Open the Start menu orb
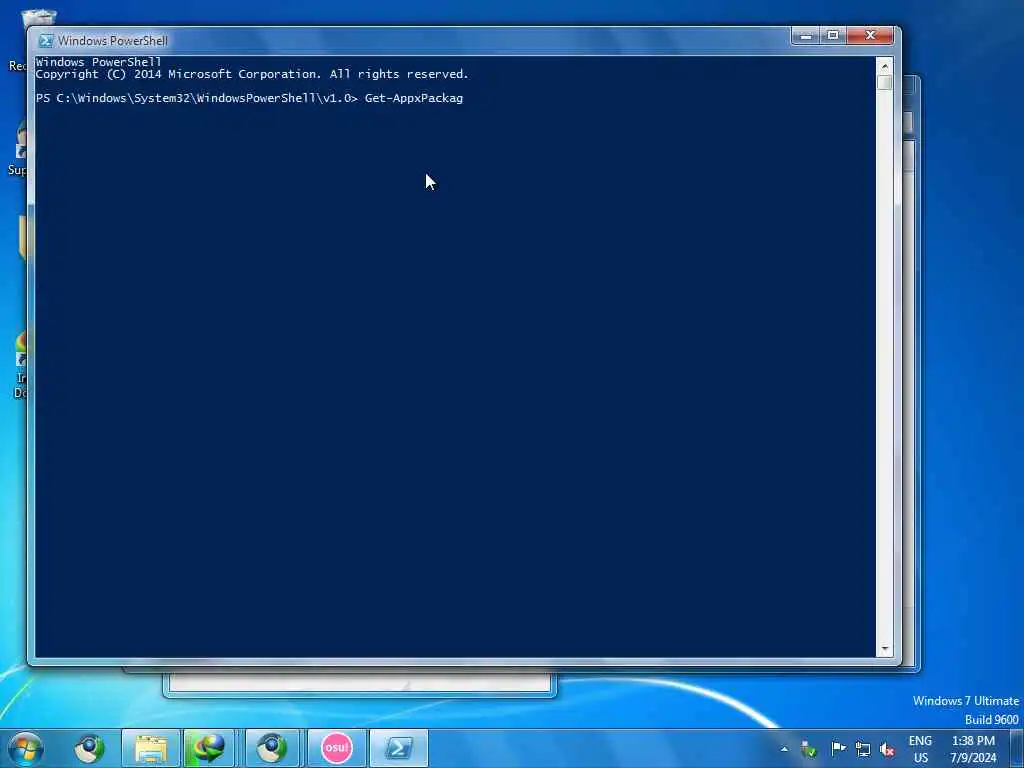 click(x=26, y=748)
